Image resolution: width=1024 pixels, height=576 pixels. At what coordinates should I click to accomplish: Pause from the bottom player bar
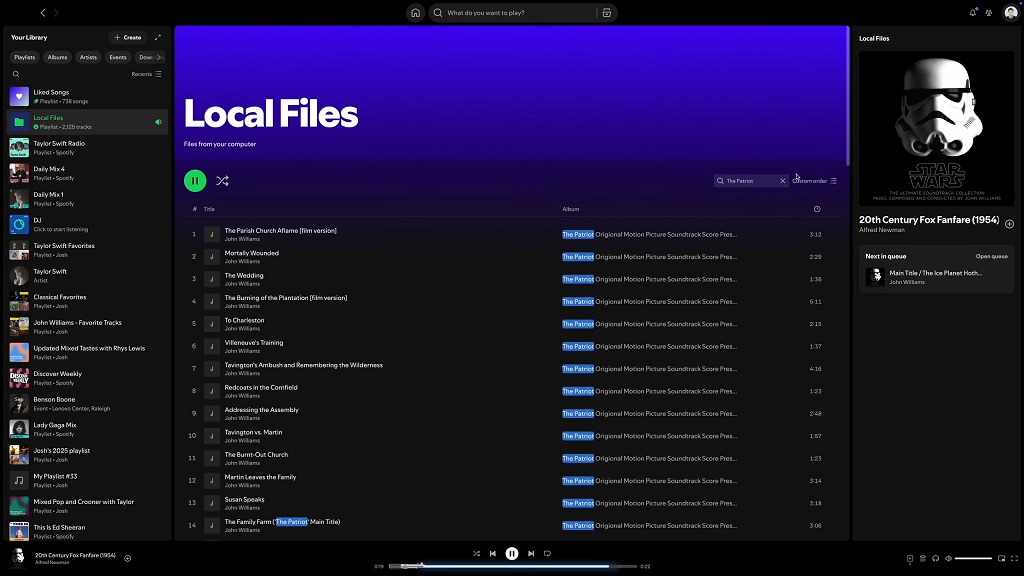click(x=512, y=553)
